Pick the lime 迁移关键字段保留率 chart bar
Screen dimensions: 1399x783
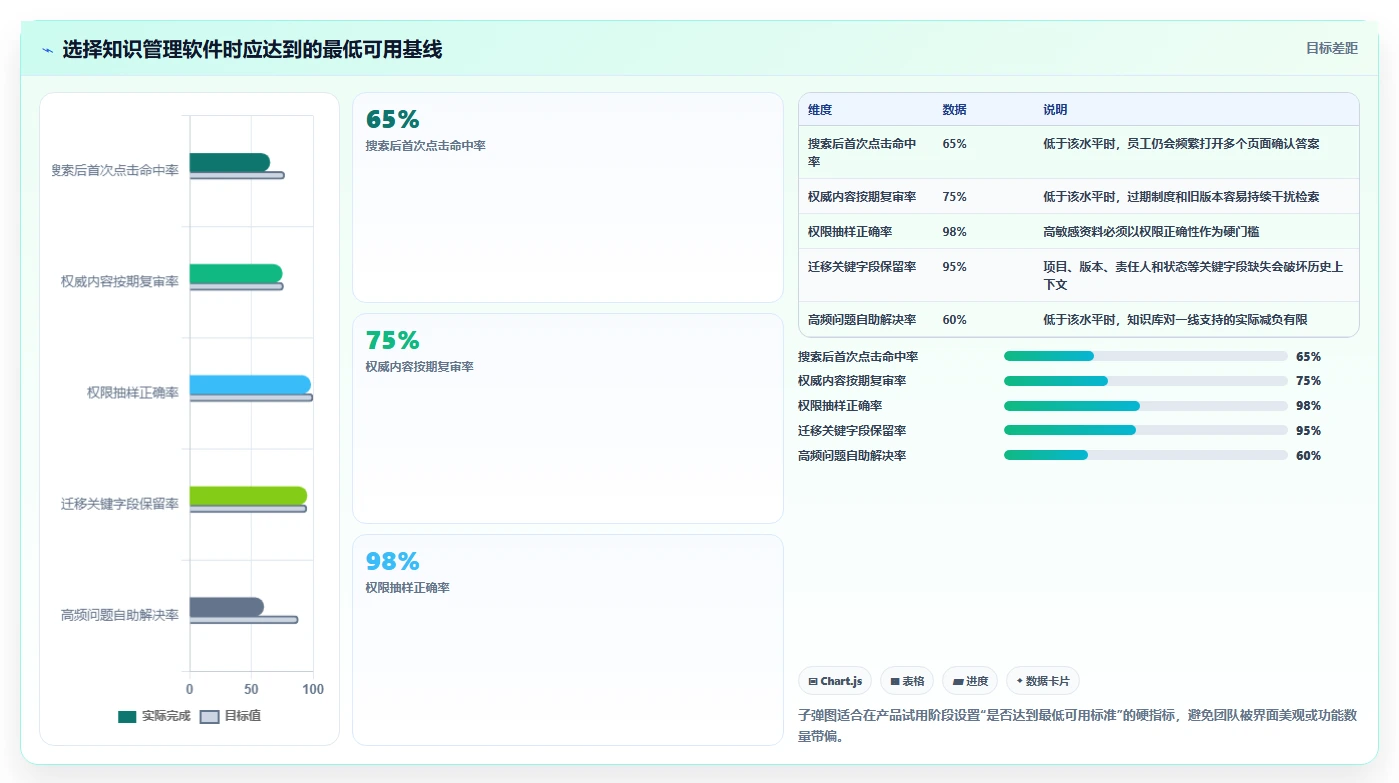click(x=248, y=496)
